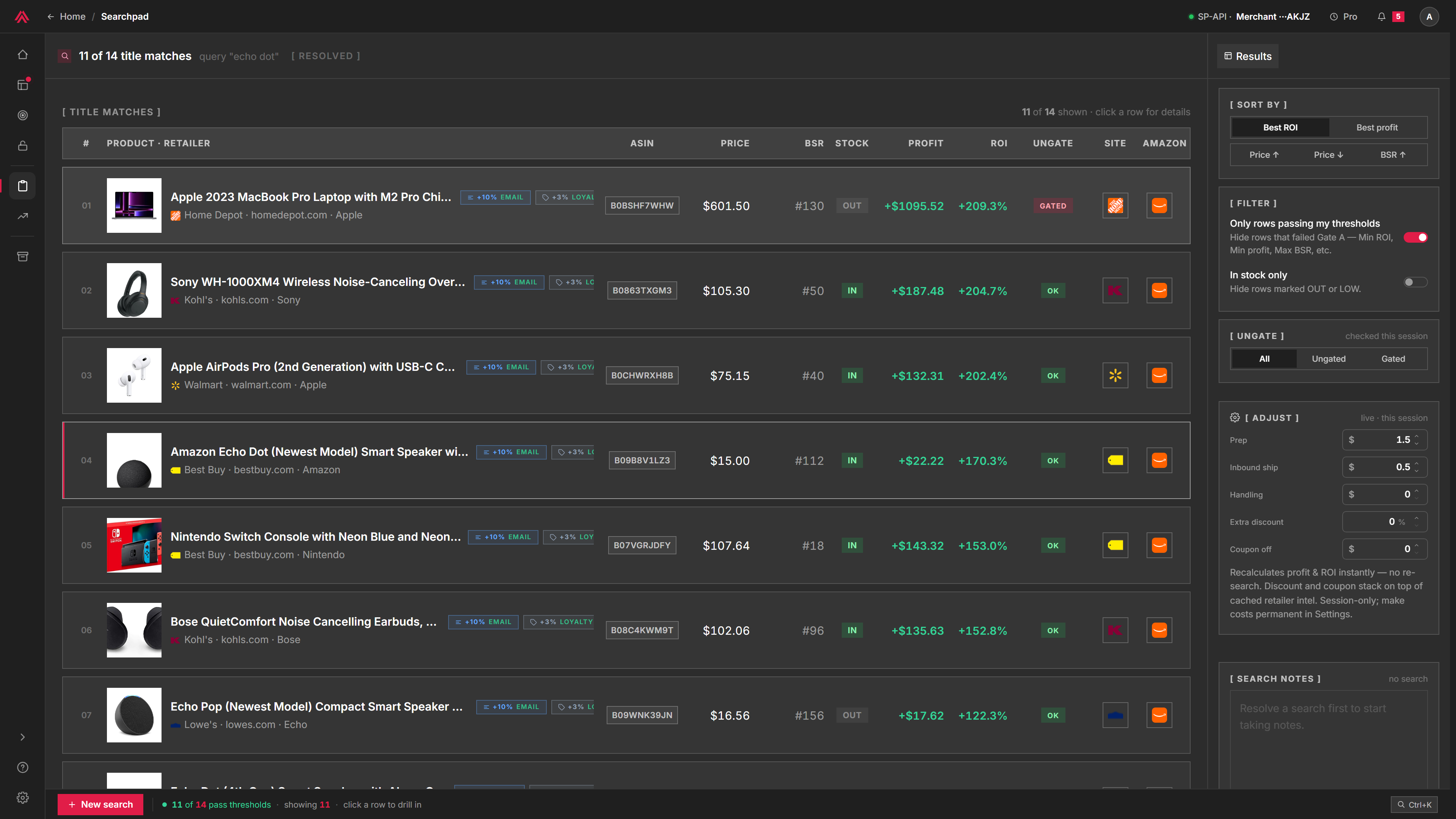Disable only rows passing my thresholds toggle
The image size is (1456, 819).
(x=1415, y=237)
